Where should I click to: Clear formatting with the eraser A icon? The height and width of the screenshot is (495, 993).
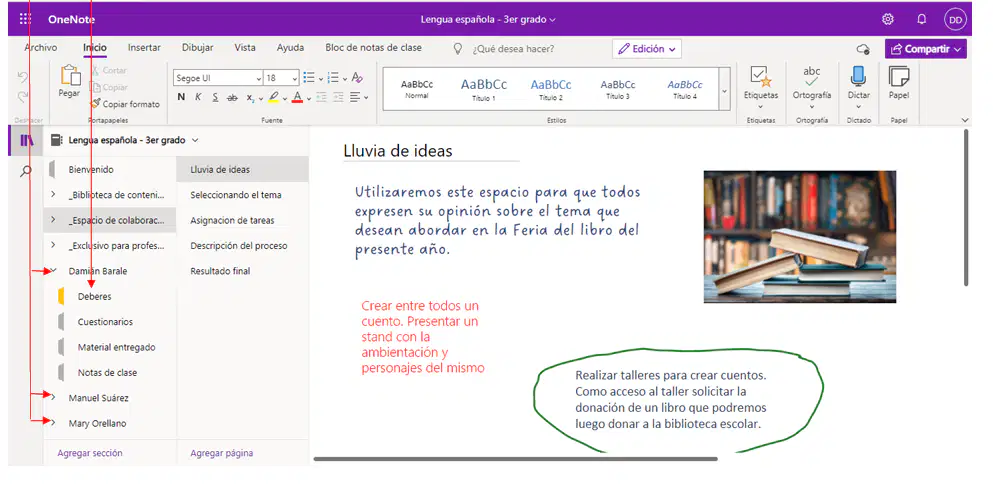click(357, 78)
